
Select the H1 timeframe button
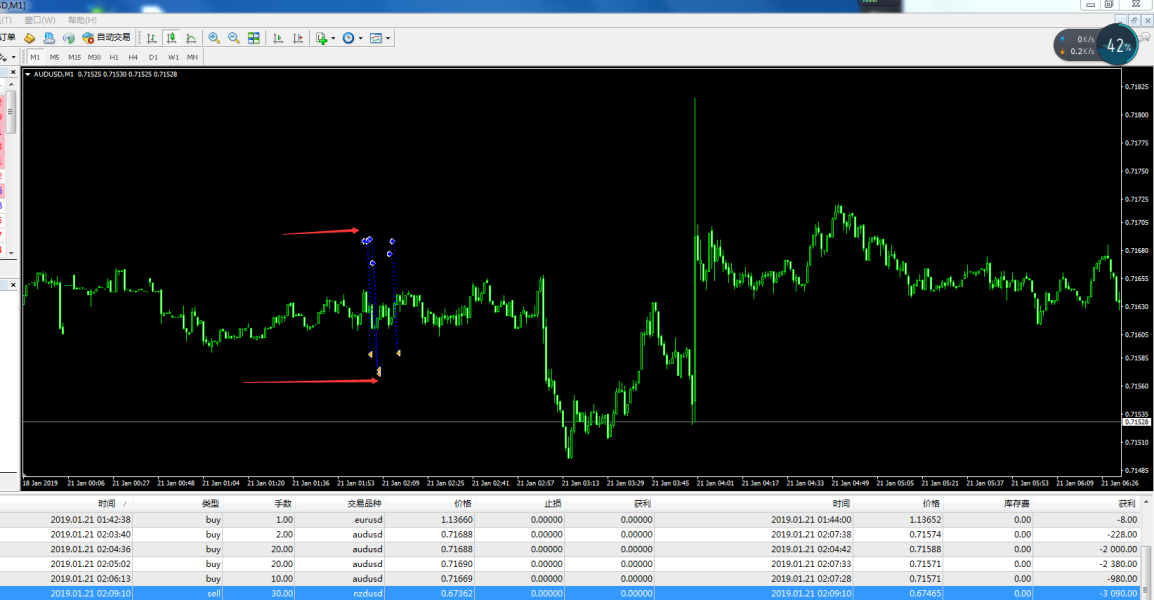click(114, 57)
